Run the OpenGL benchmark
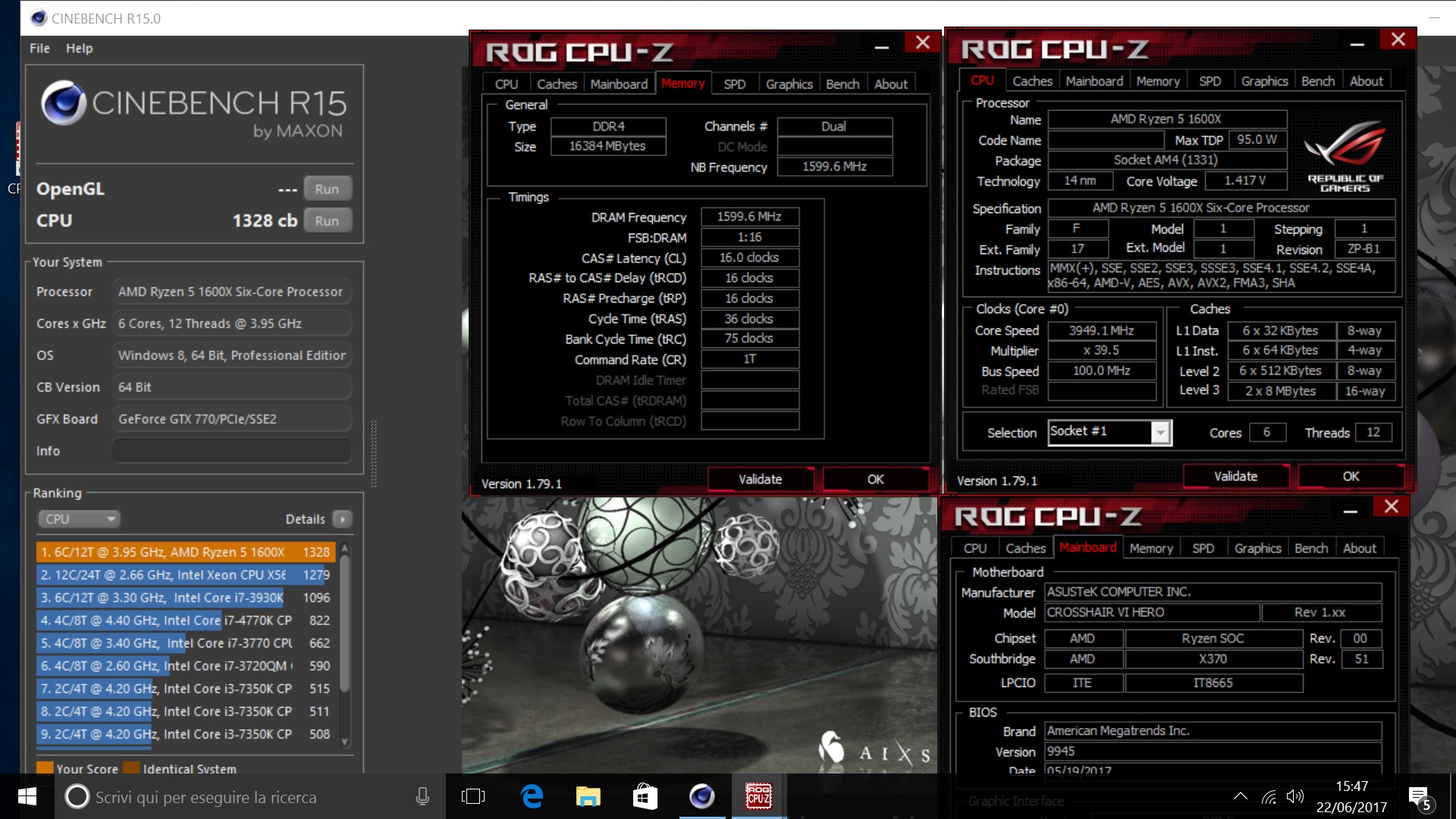Image resolution: width=1456 pixels, height=819 pixels. (327, 189)
